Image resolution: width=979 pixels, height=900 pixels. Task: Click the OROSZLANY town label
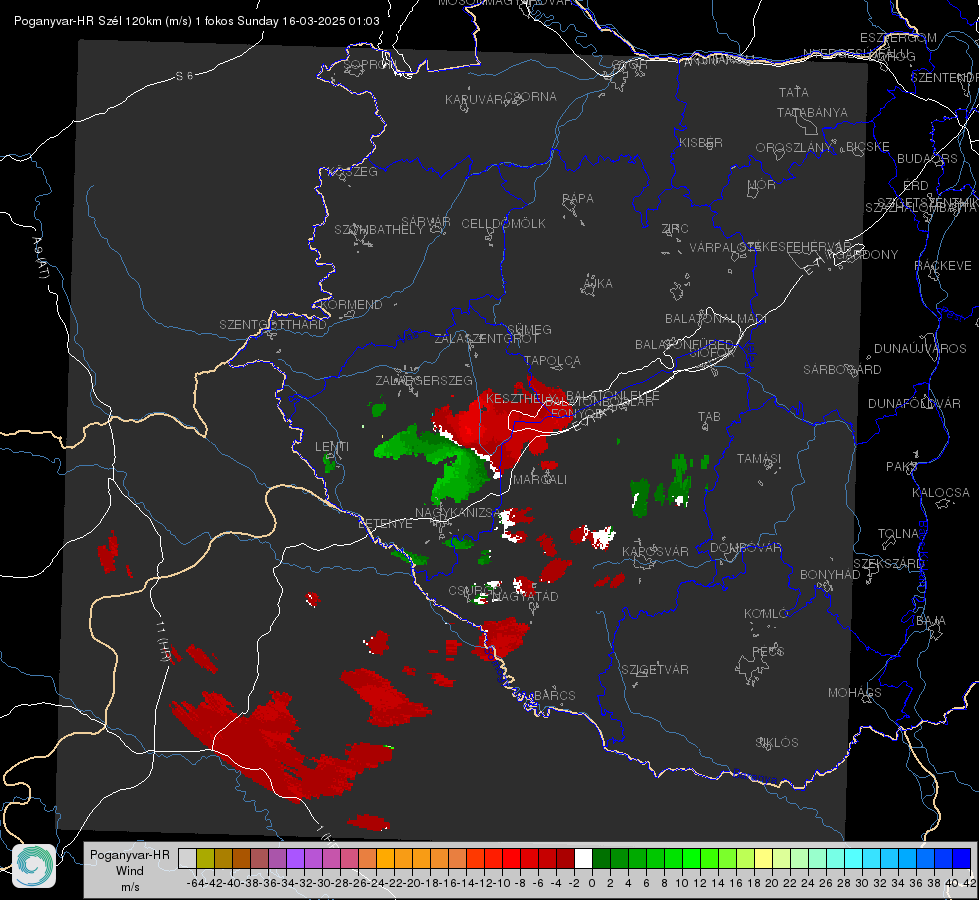coord(794,148)
